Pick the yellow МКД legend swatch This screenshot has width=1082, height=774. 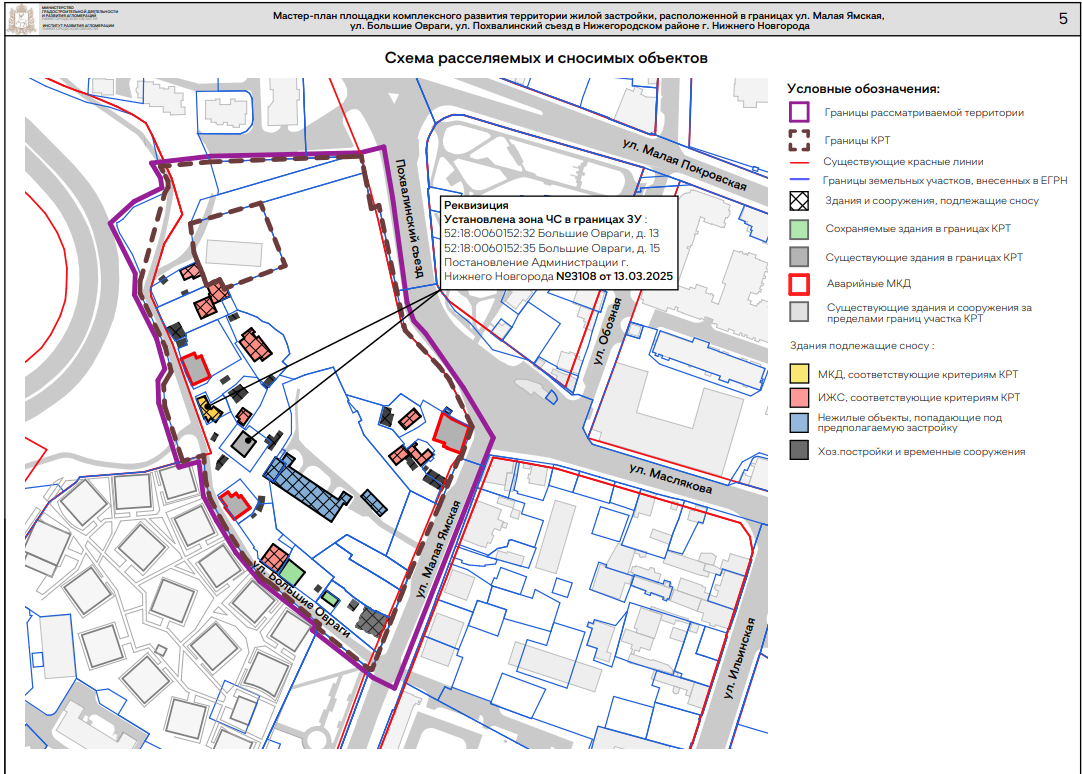[x=799, y=374]
